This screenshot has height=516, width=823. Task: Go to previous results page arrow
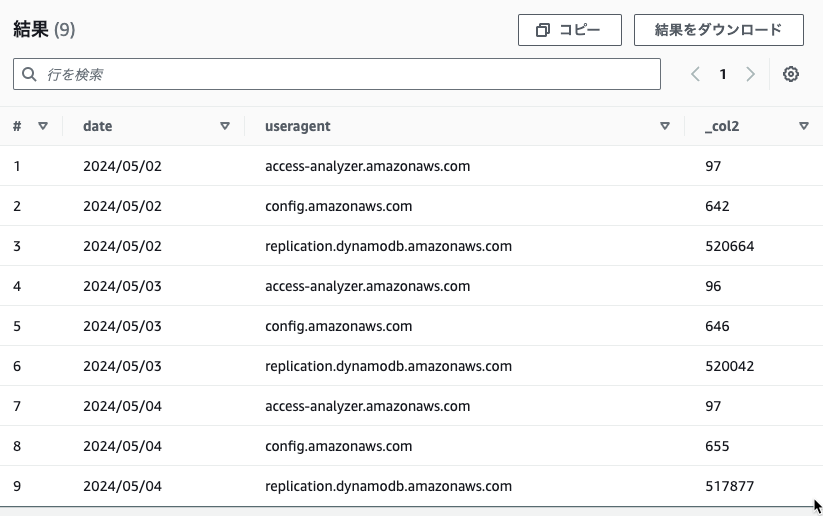click(x=695, y=74)
